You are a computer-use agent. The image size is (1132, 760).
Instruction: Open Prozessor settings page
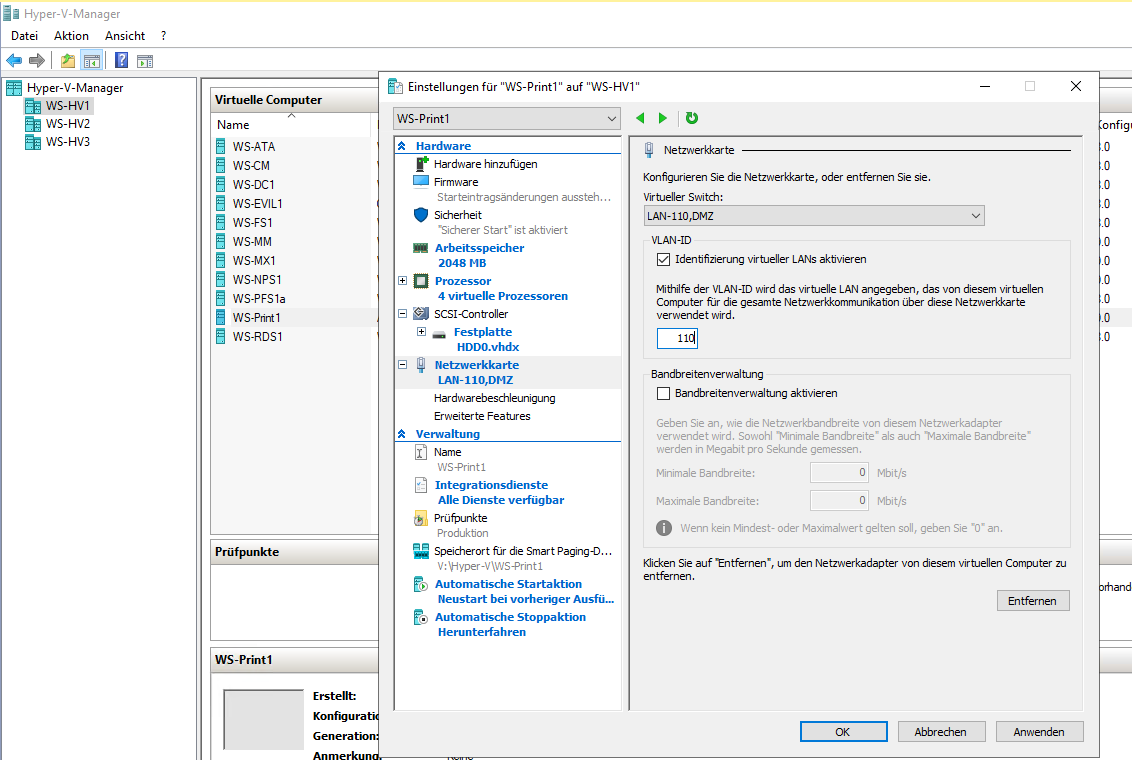[463, 281]
